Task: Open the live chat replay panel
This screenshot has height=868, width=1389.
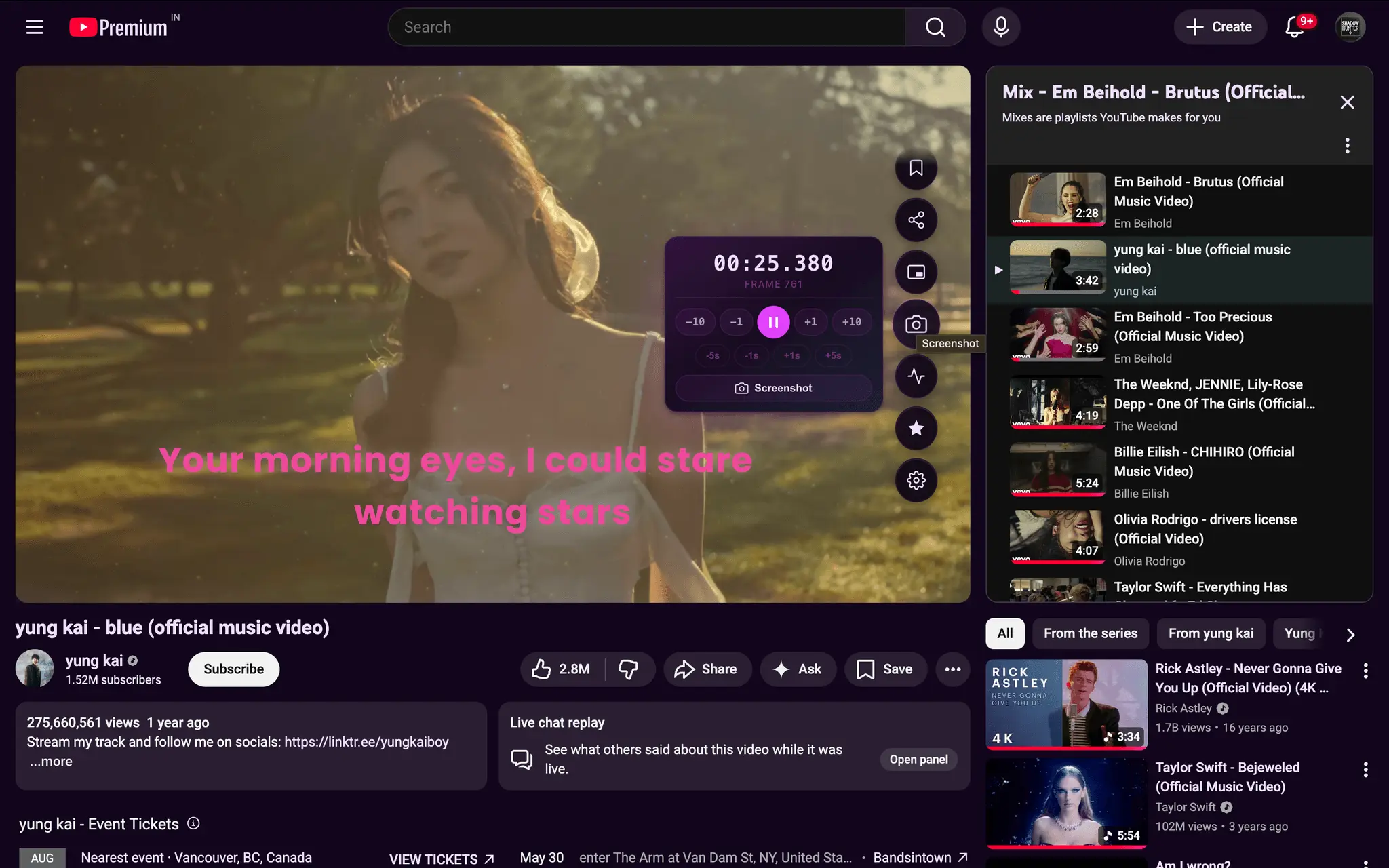Action: coord(918,759)
